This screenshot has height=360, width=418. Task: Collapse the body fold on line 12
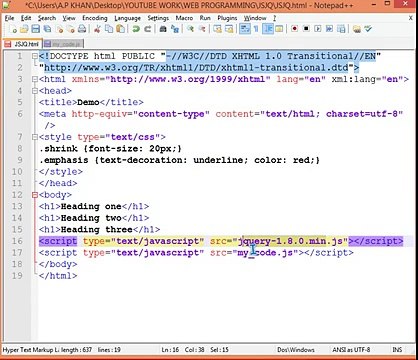click(35, 195)
